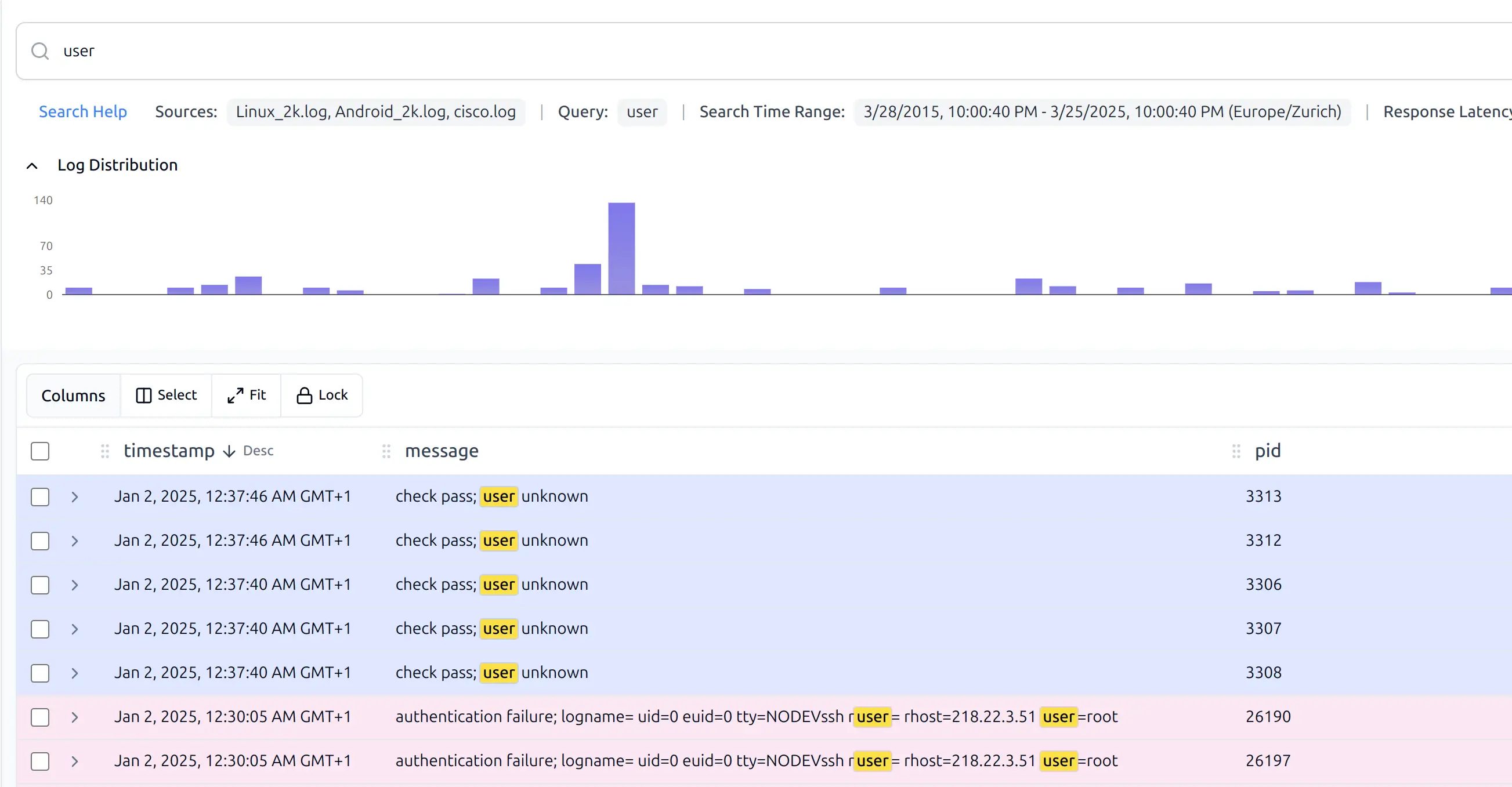Click the descending sort arrow on timestamp

pos(229,451)
